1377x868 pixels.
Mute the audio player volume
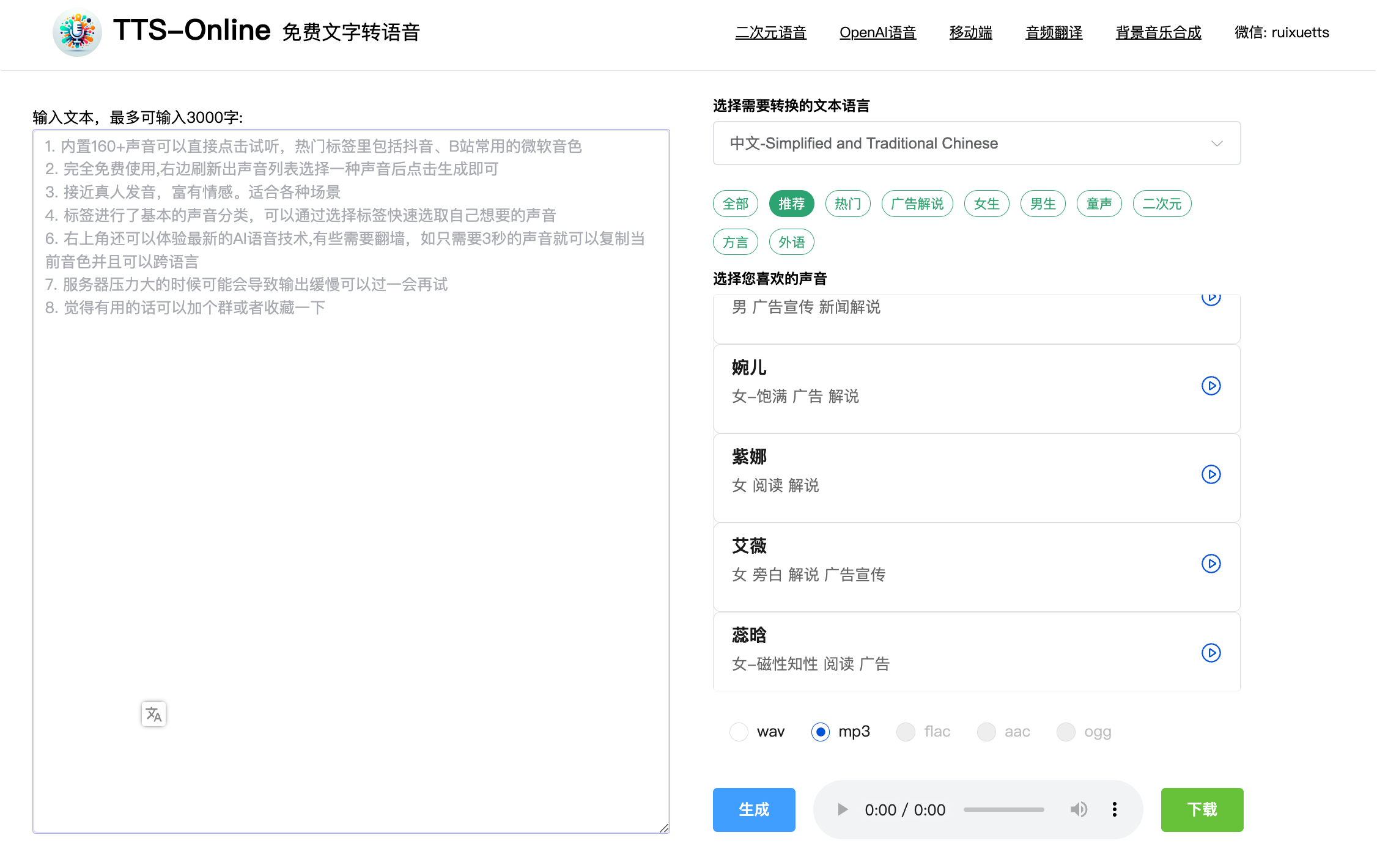pos(1079,809)
